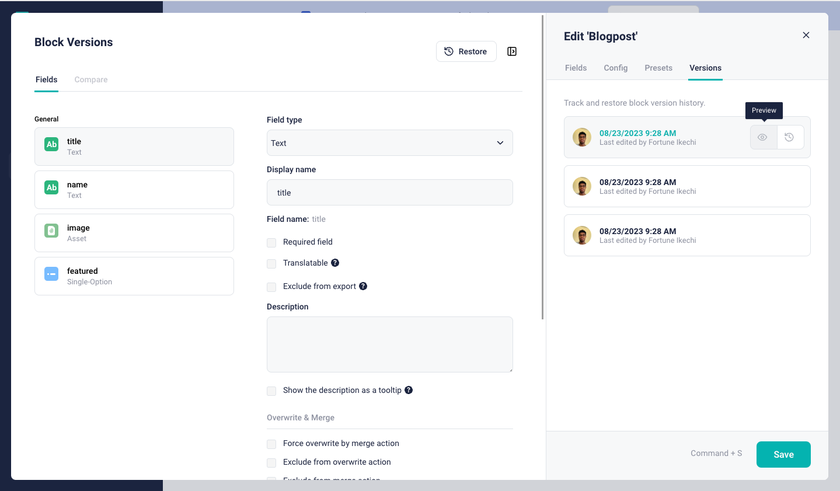Enable Exclude from overwrite action checkbox
840x491 pixels.
click(x=272, y=463)
